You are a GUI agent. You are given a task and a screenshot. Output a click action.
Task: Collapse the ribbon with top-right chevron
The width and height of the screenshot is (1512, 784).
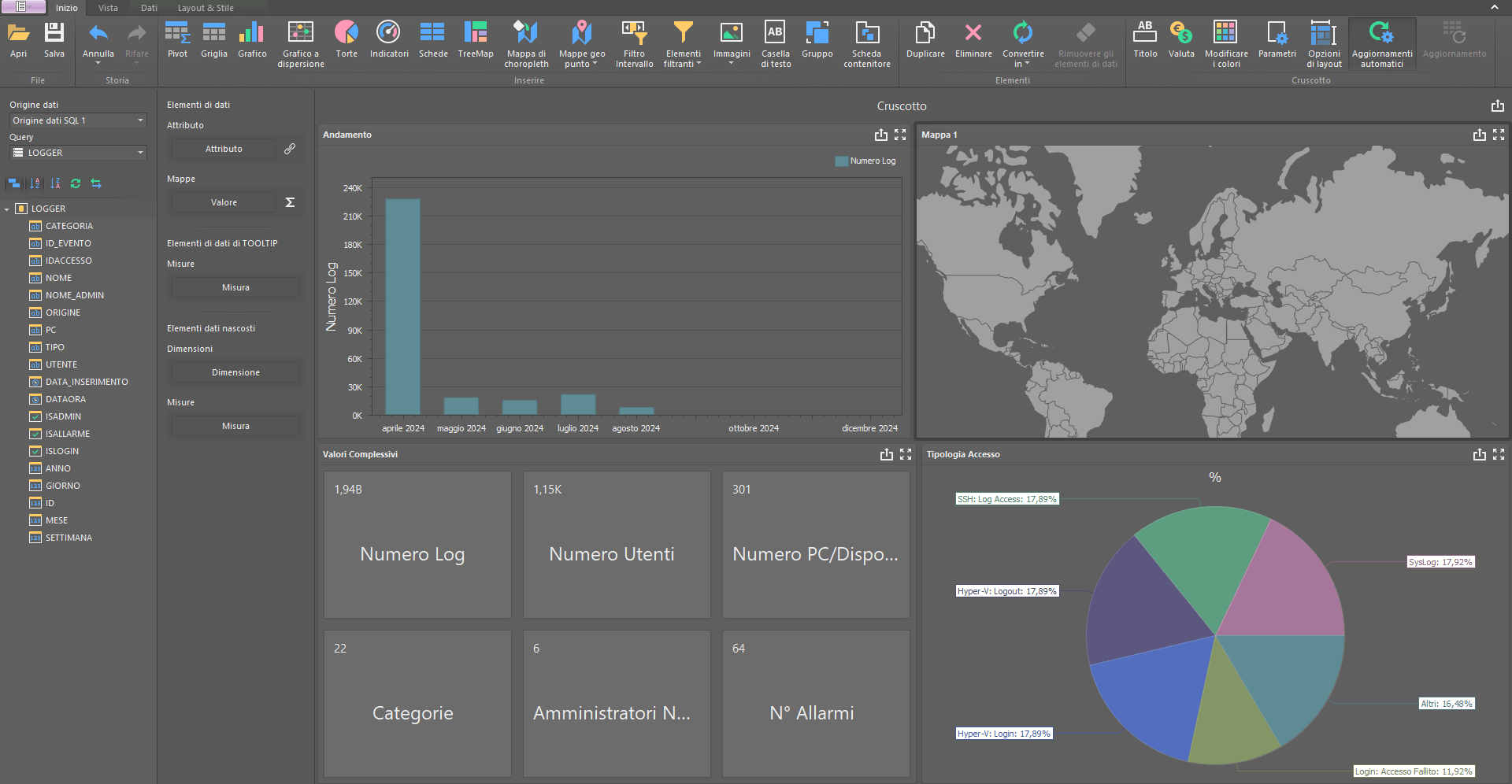point(1495,7)
